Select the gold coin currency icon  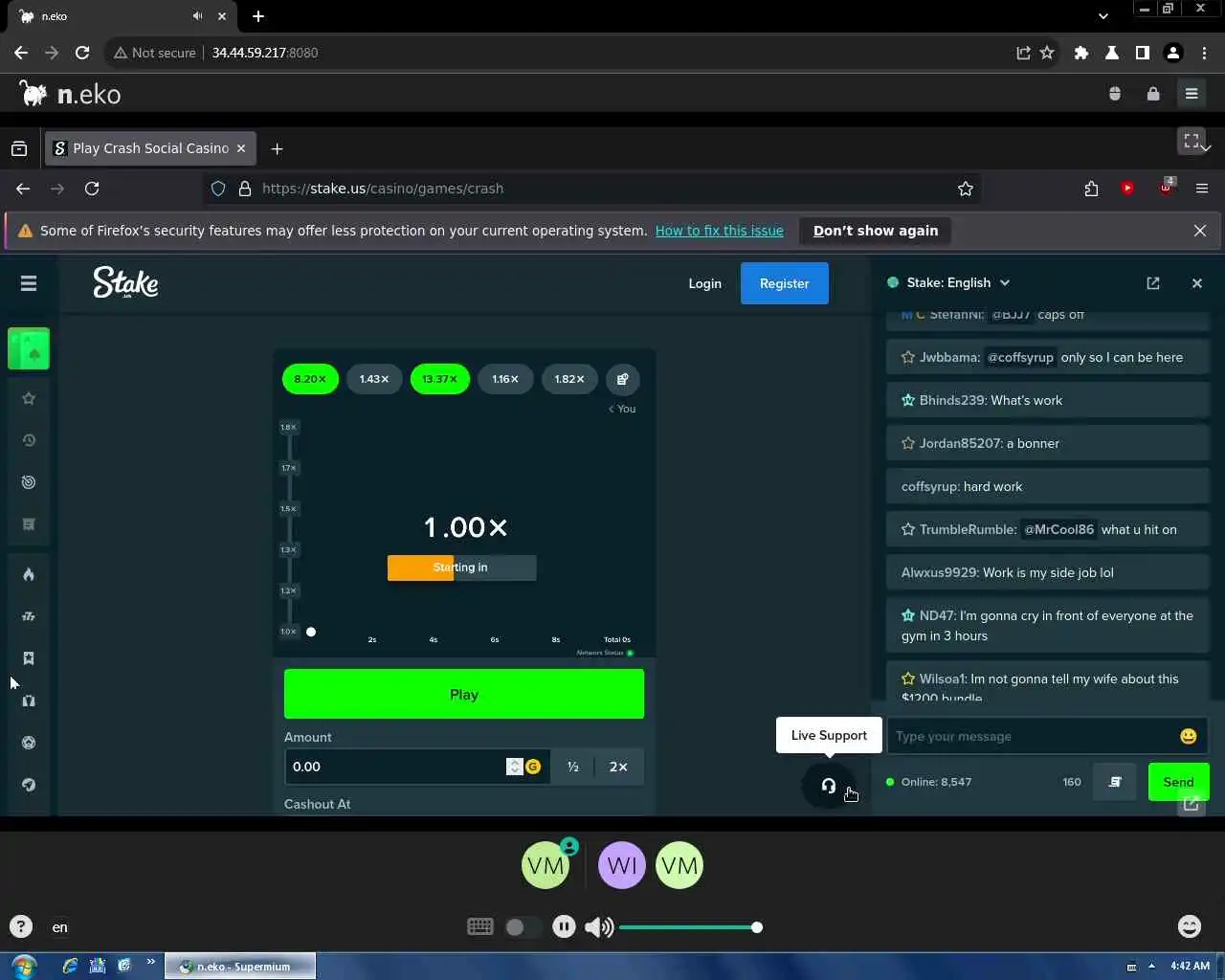point(533,767)
